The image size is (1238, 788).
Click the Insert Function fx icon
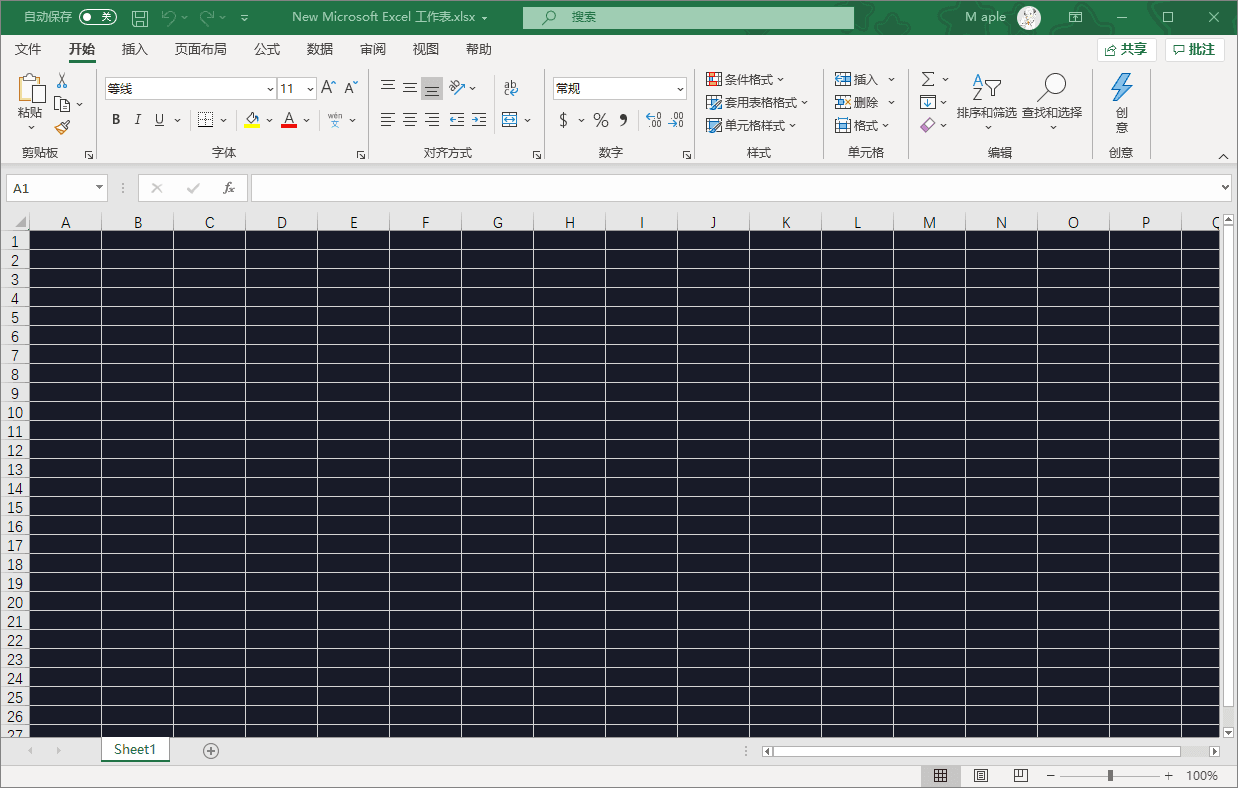229,188
